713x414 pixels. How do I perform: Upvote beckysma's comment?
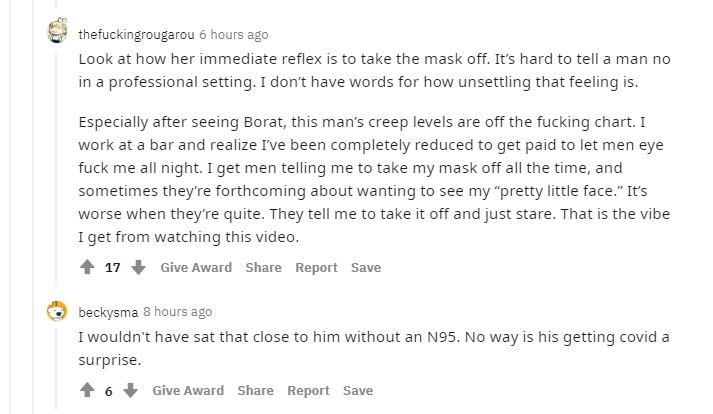pos(88,391)
